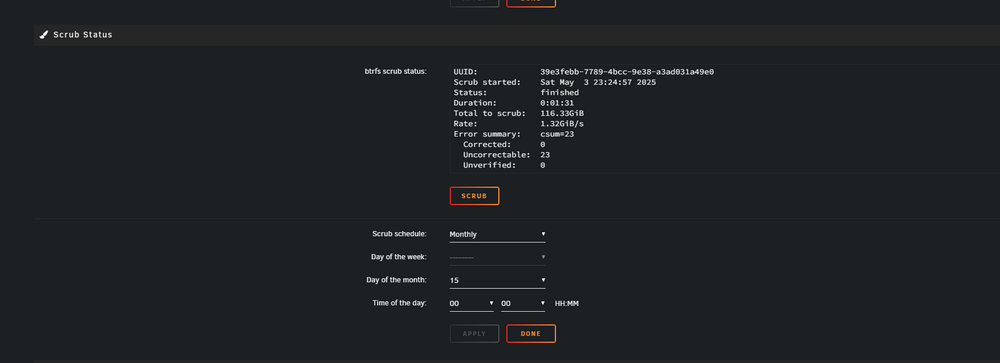Image resolution: width=1000 pixels, height=363 pixels.
Task: Click the Uncorrectable count 23
Action: pos(545,154)
